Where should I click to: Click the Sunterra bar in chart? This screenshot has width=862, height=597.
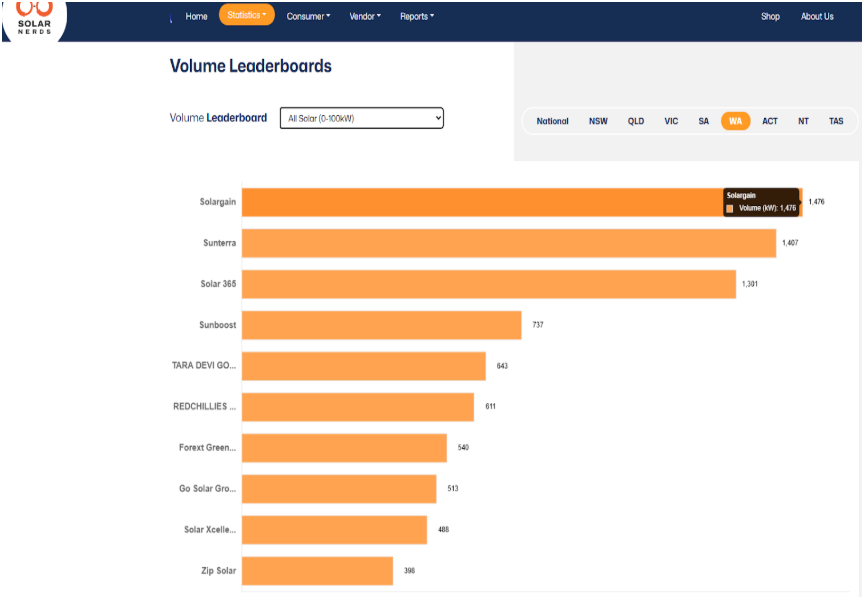[508, 243]
